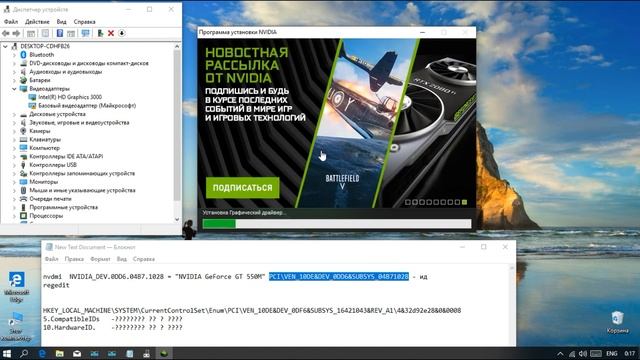Select the Intel(R) HD Graphics 3000 adapter icon
The height and width of the screenshot is (360, 640).
click(32, 97)
